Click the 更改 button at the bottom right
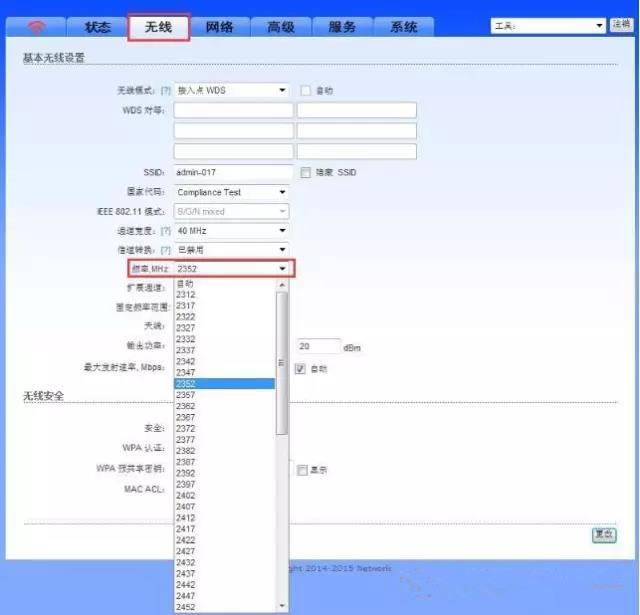The width and height of the screenshot is (640, 615). click(604, 535)
